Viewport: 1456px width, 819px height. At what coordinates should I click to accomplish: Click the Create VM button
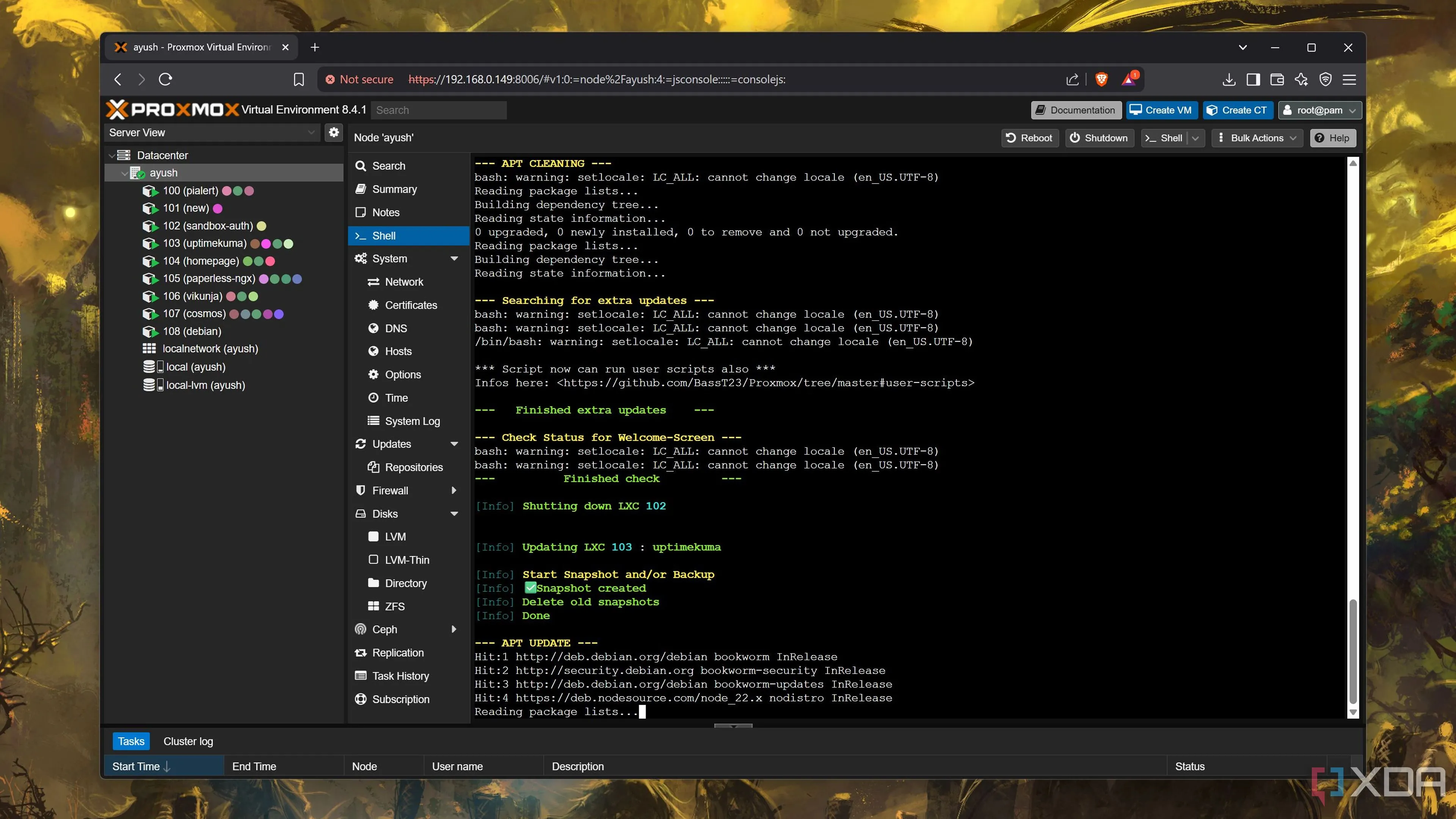click(x=1161, y=110)
